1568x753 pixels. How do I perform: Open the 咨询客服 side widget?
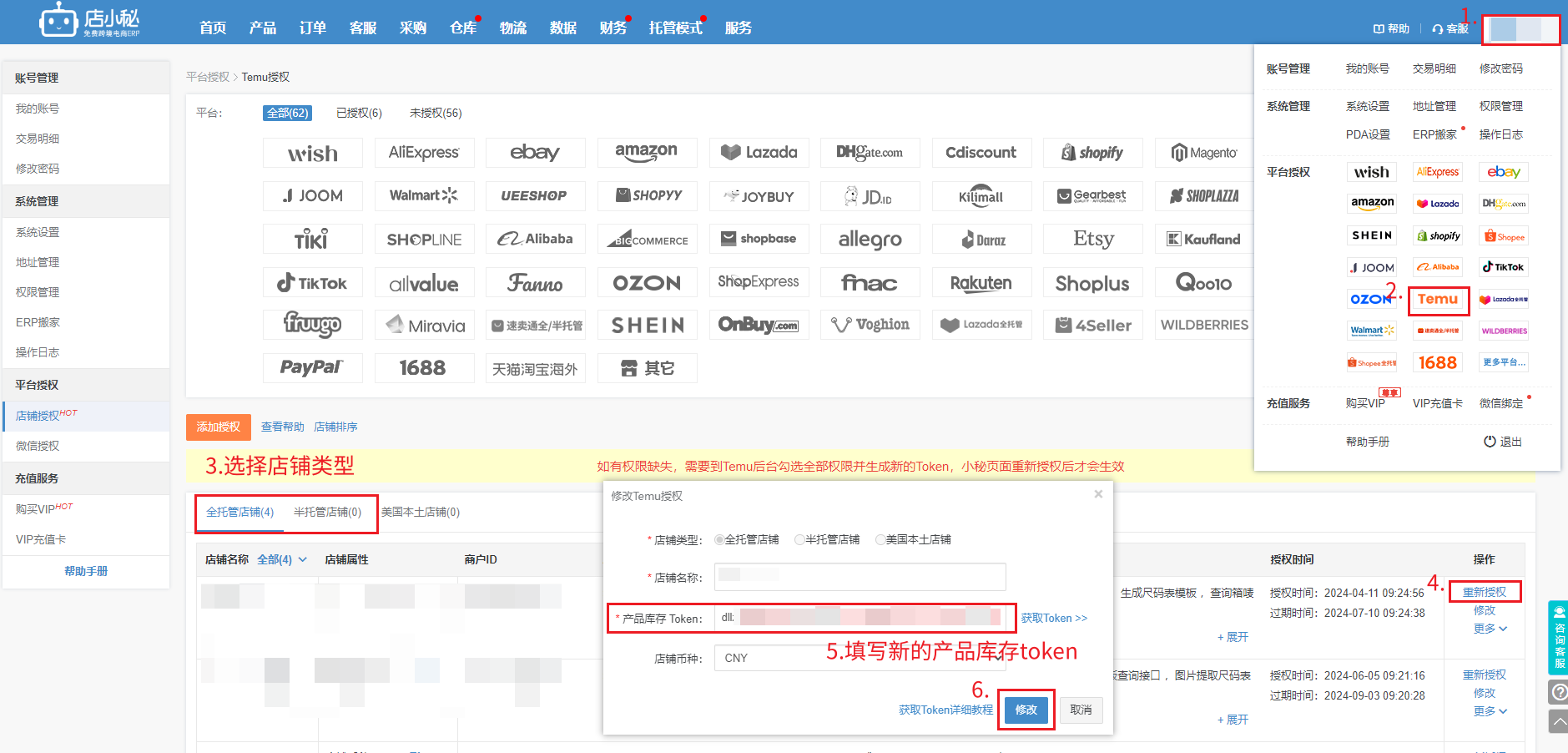pos(1558,637)
